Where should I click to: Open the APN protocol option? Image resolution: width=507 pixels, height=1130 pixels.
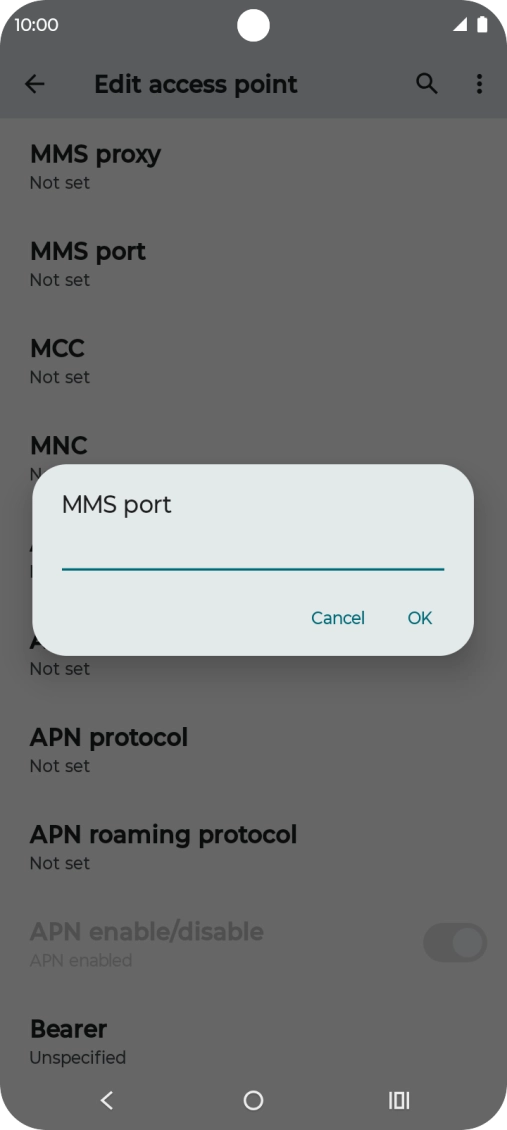pos(254,750)
